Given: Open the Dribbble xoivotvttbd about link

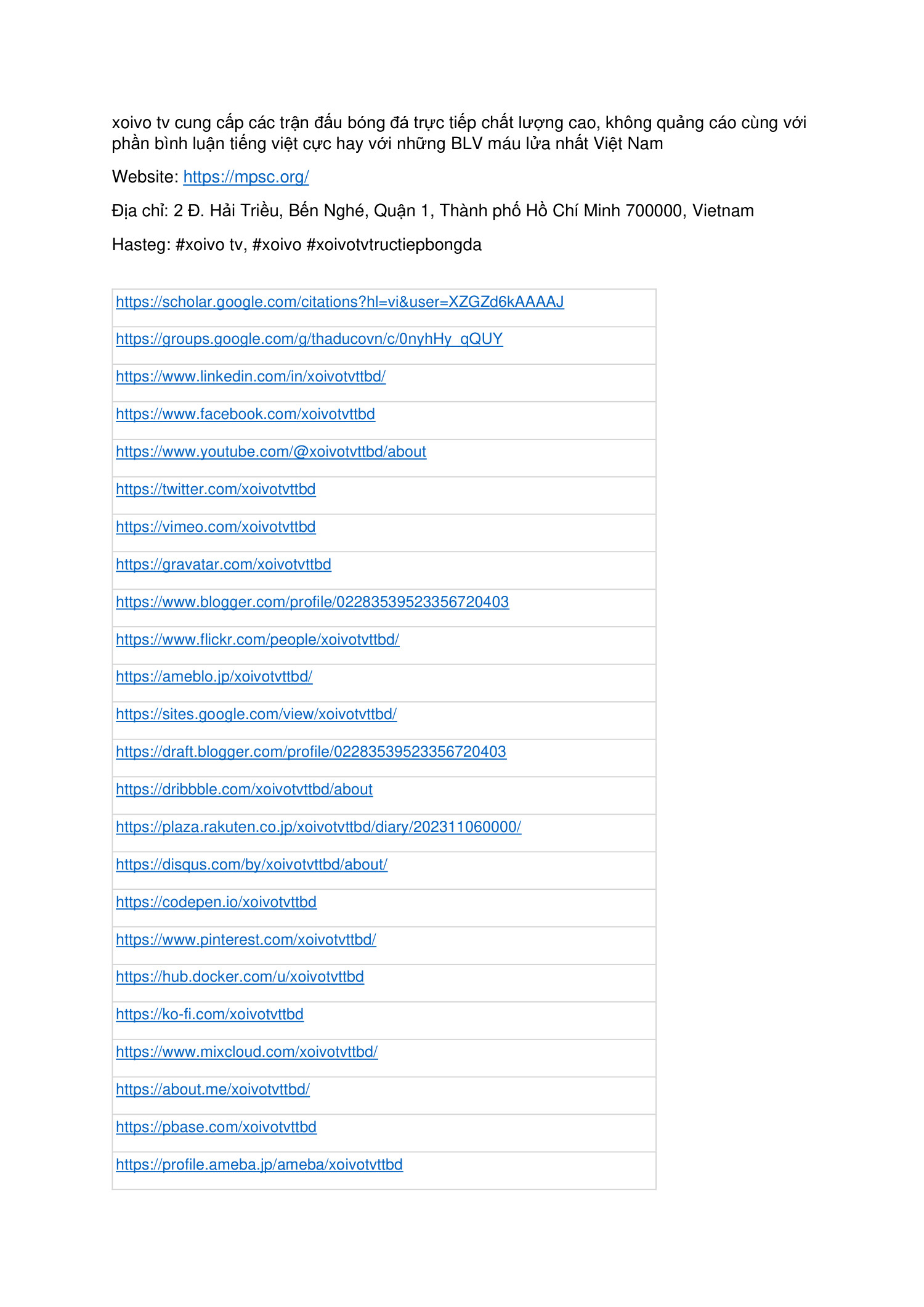Looking at the screenshot, I should (x=244, y=789).
